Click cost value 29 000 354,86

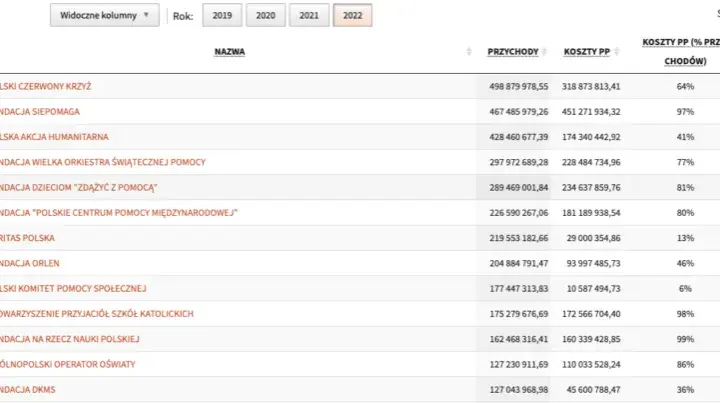(x=593, y=238)
